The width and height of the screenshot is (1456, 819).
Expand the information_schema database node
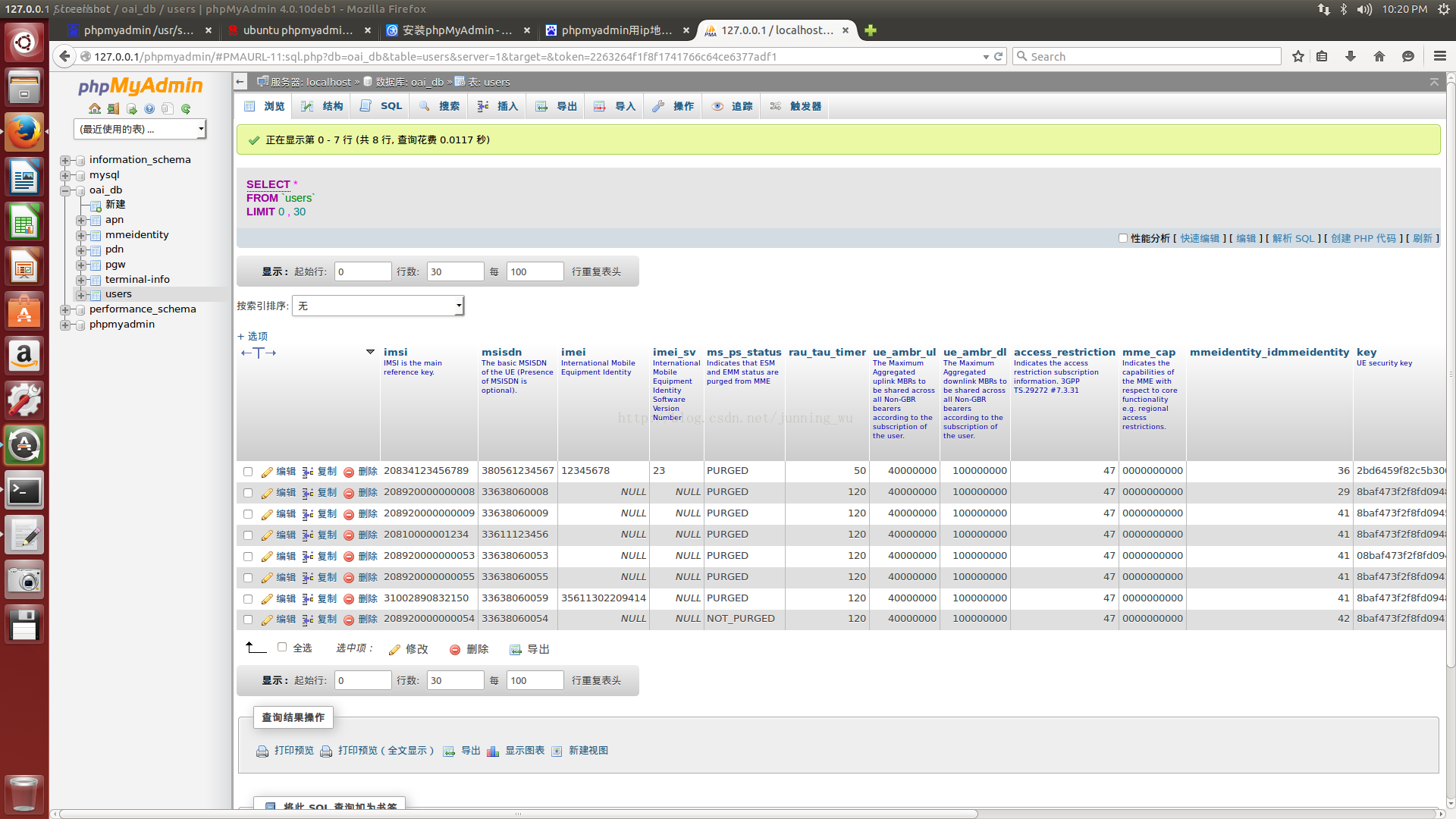[65, 161]
